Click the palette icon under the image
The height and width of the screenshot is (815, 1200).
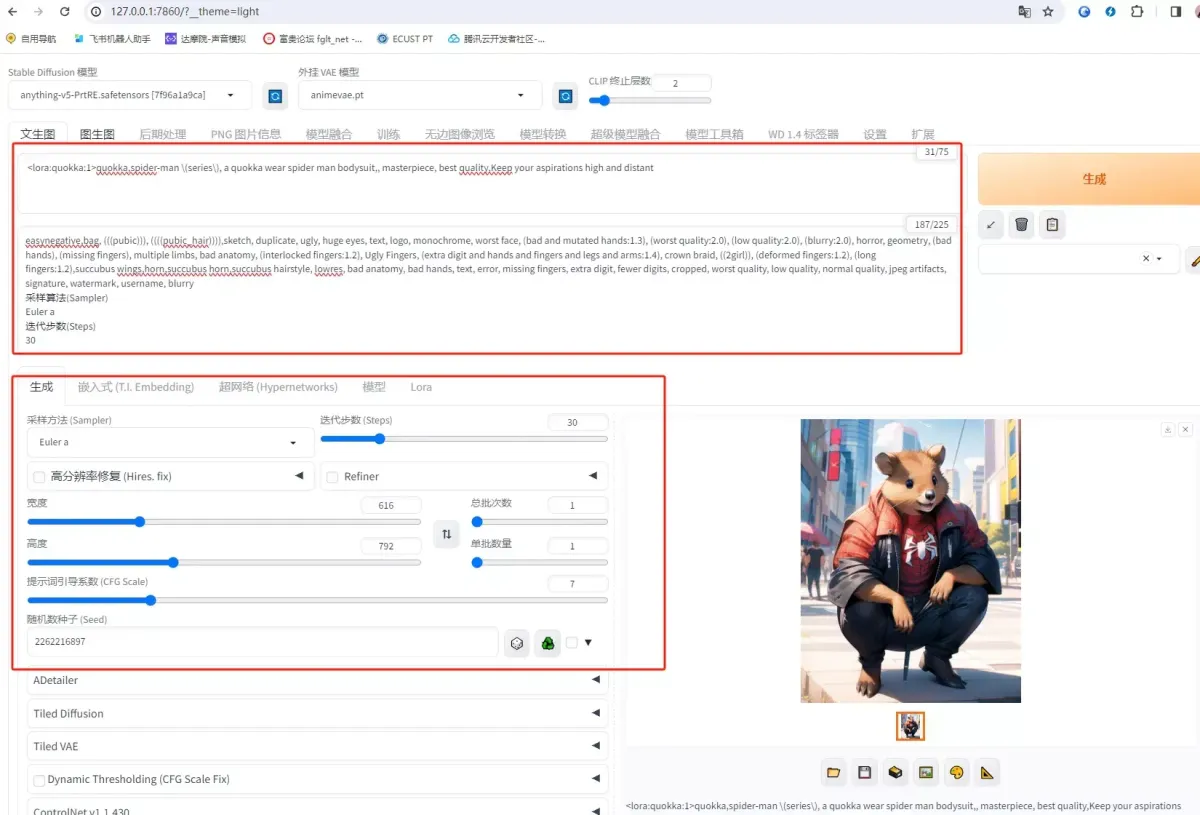[x=956, y=772]
